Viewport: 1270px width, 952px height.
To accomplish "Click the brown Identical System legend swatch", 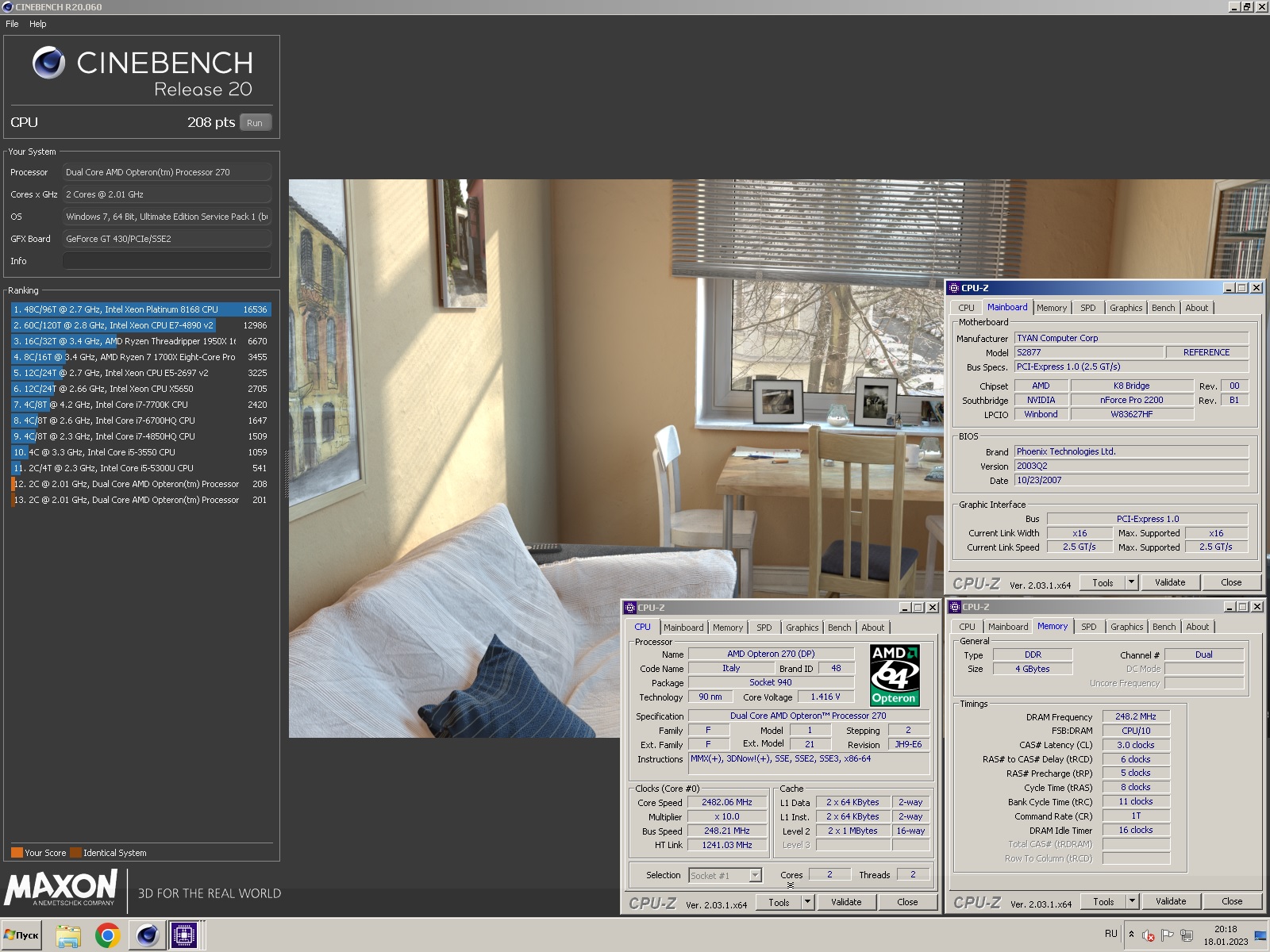I will coord(75,853).
